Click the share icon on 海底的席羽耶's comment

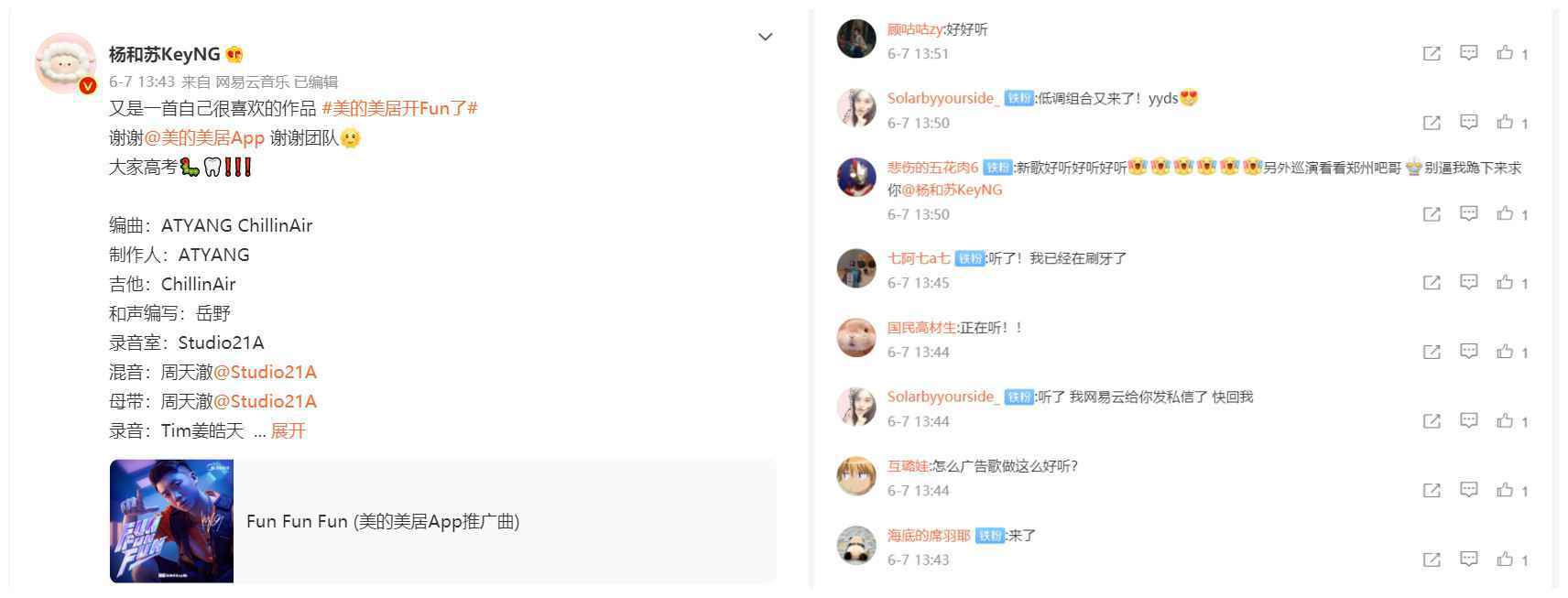pyautogui.click(x=1430, y=559)
